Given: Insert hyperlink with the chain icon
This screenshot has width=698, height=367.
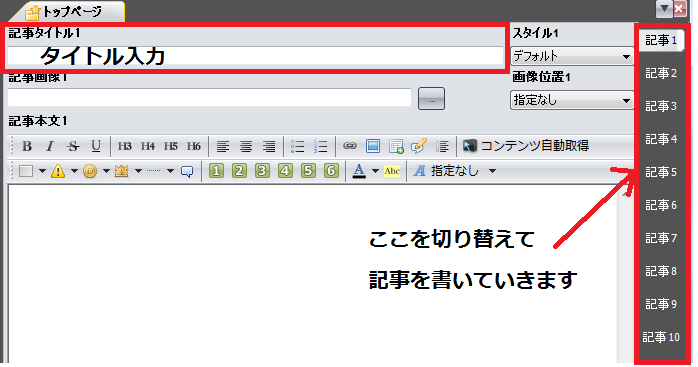Looking at the screenshot, I should [x=350, y=146].
